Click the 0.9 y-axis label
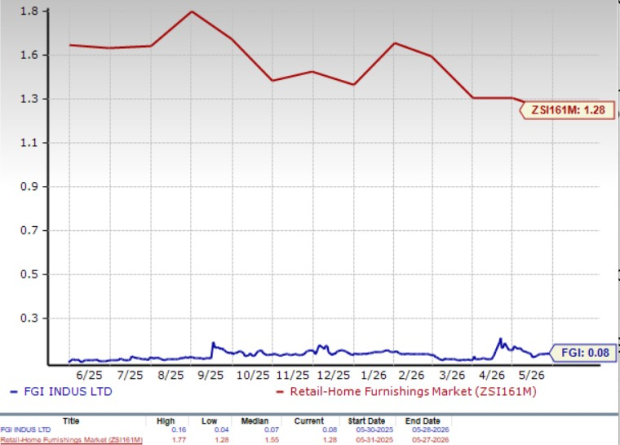This screenshot has height=445, width=620. 29,186
